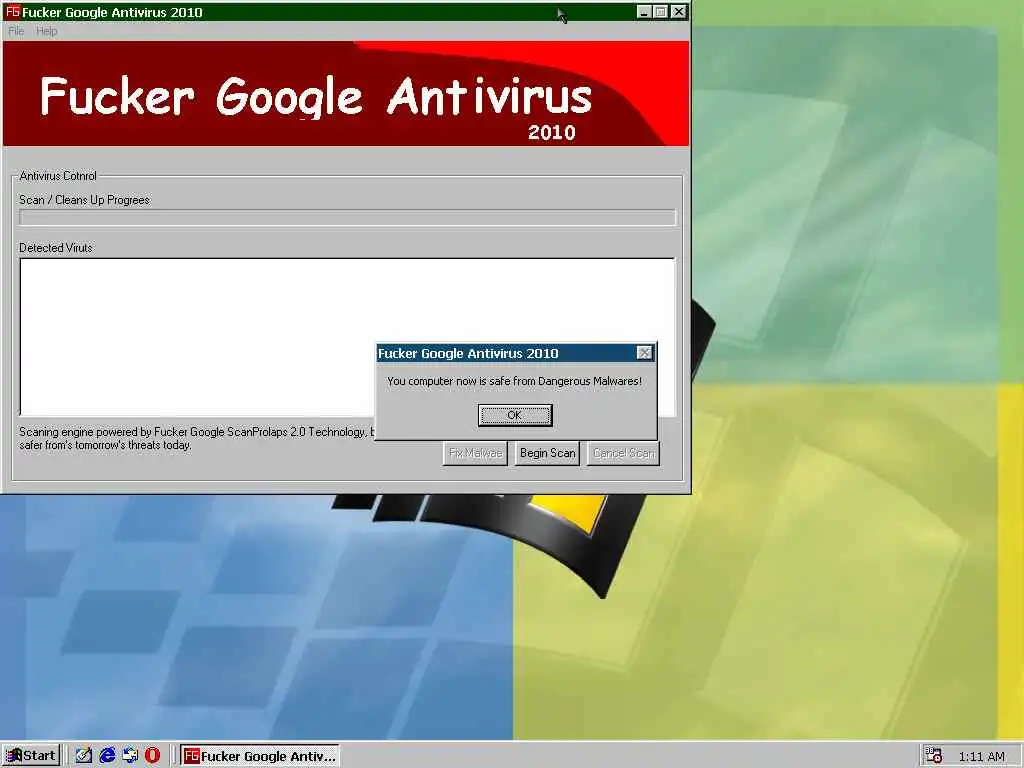
Task: Close the antivirus main window
Action: point(679,12)
